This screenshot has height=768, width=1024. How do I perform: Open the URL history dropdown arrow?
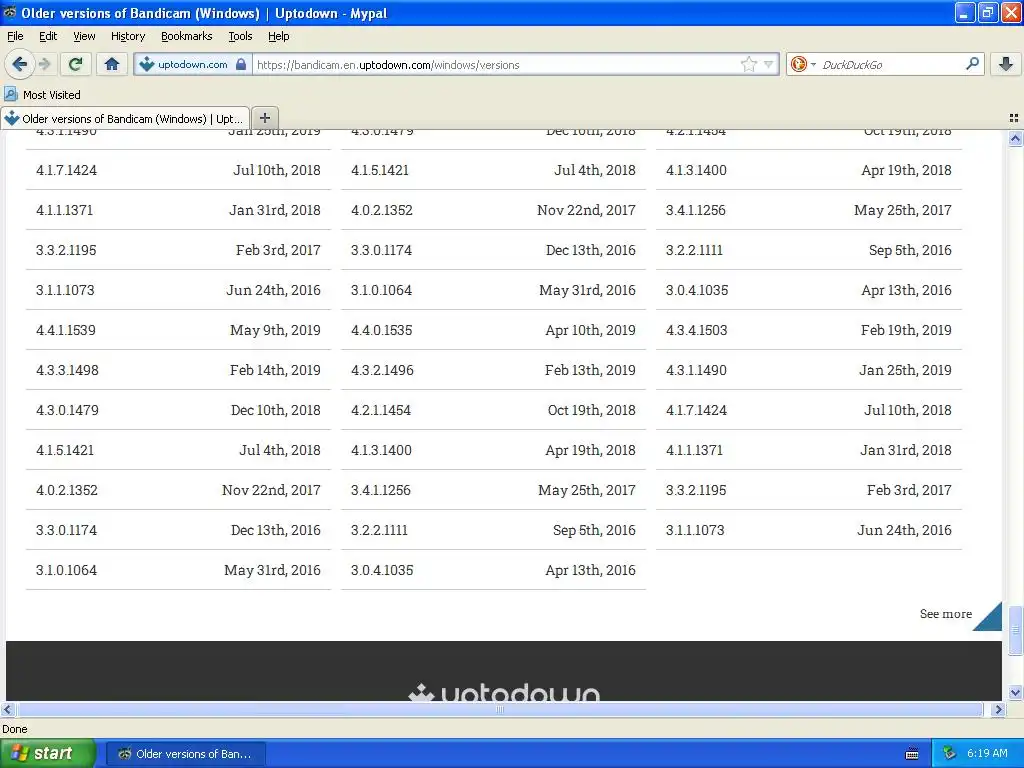point(769,64)
